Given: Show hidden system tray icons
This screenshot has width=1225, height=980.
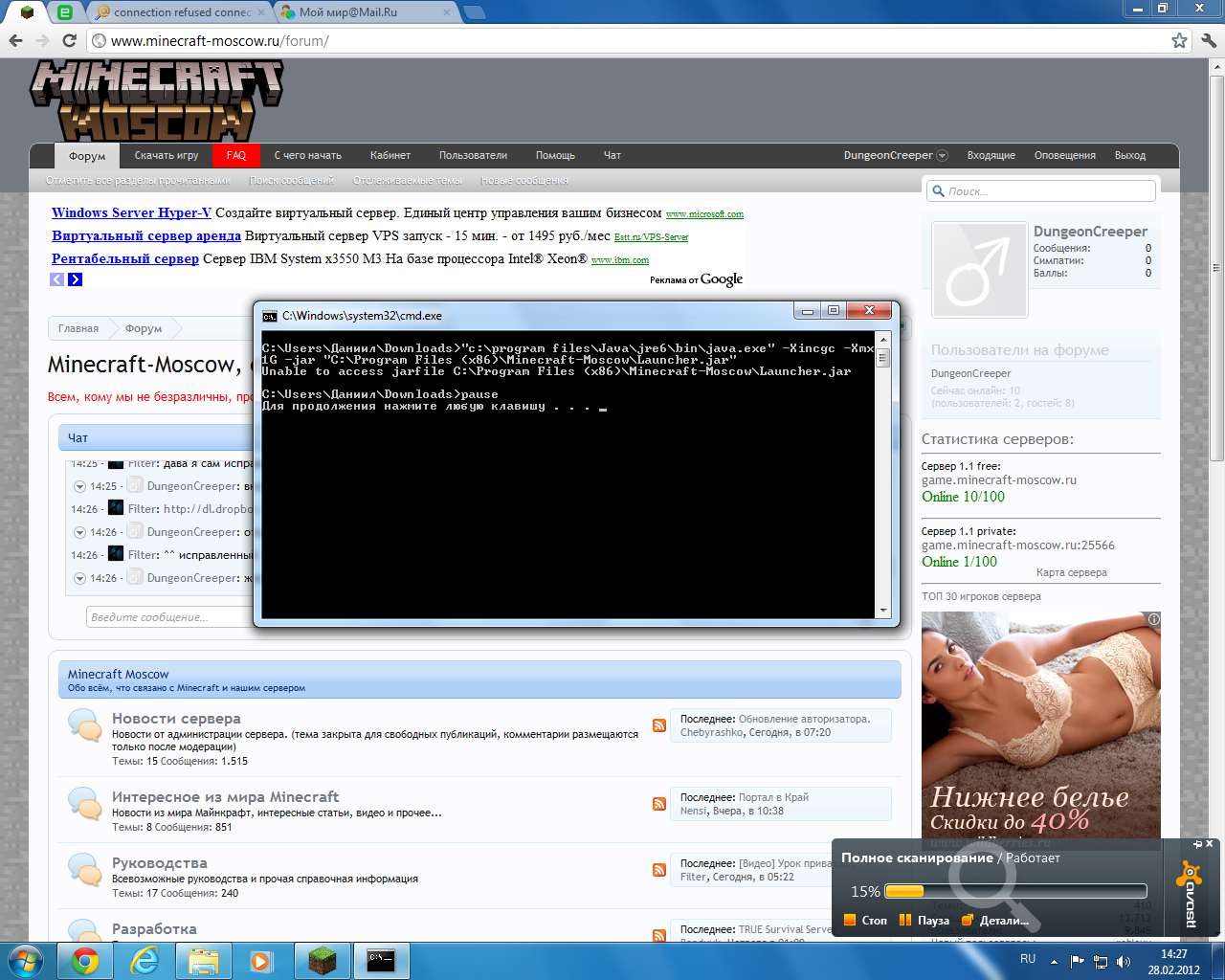Looking at the screenshot, I should click(1054, 961).
